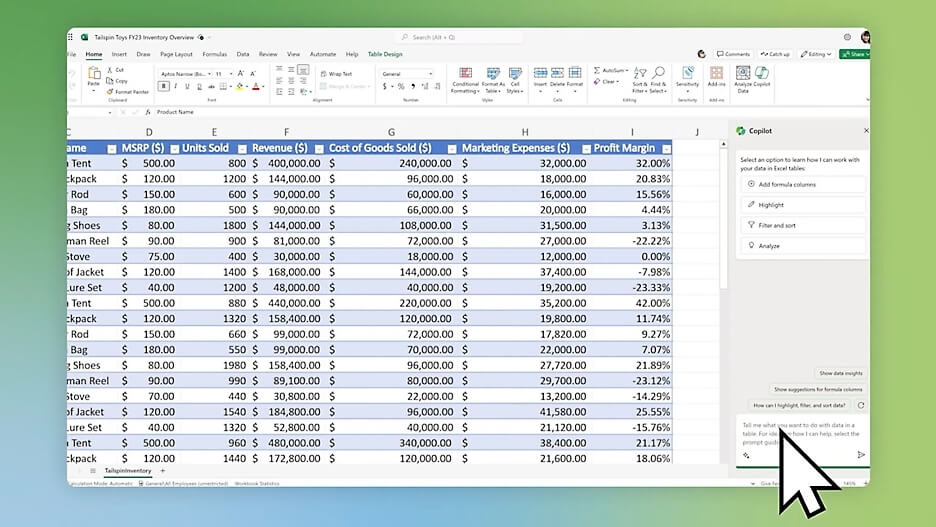Open the Data ribbon tab
Image resolution: width=936 pixels, height=527 pixels.
[x=242, y=54]
